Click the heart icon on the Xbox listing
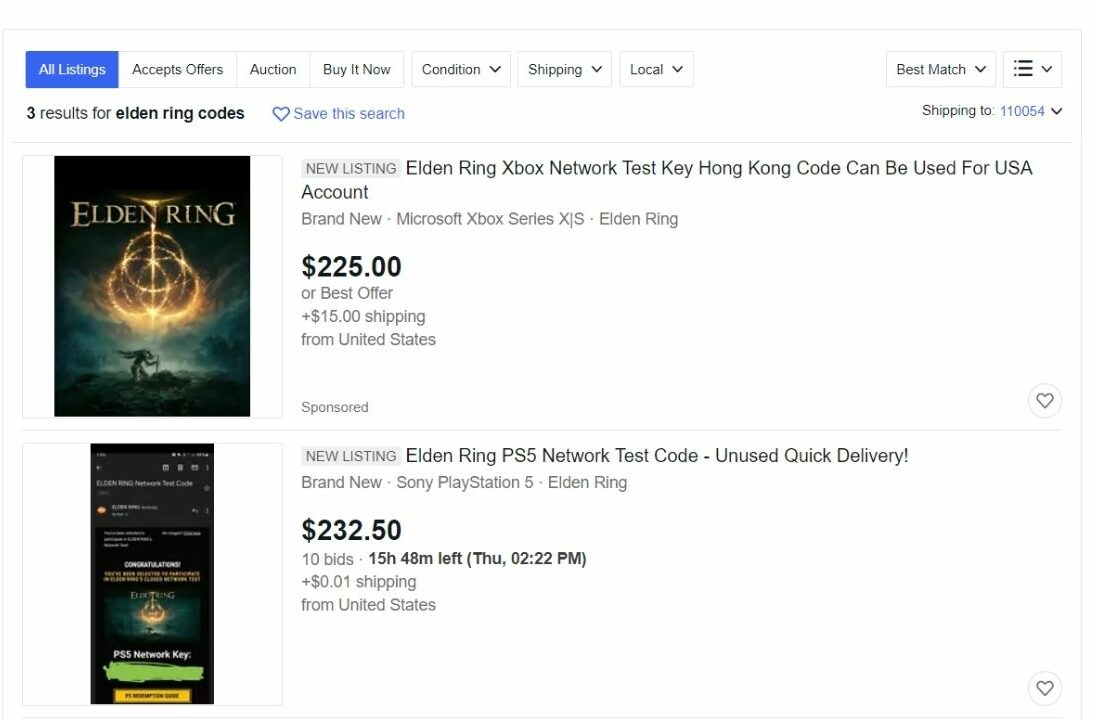Image resolution: width=1094 pixels, height=720 pixels. (1045, 400)
